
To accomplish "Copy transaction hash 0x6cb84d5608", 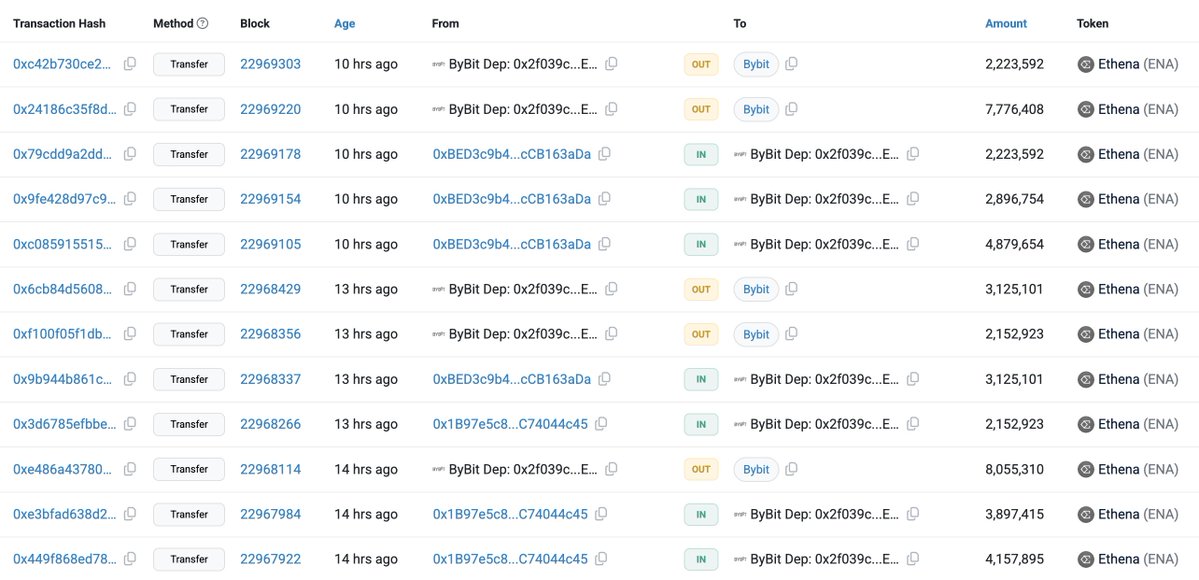I will [130, 289].
